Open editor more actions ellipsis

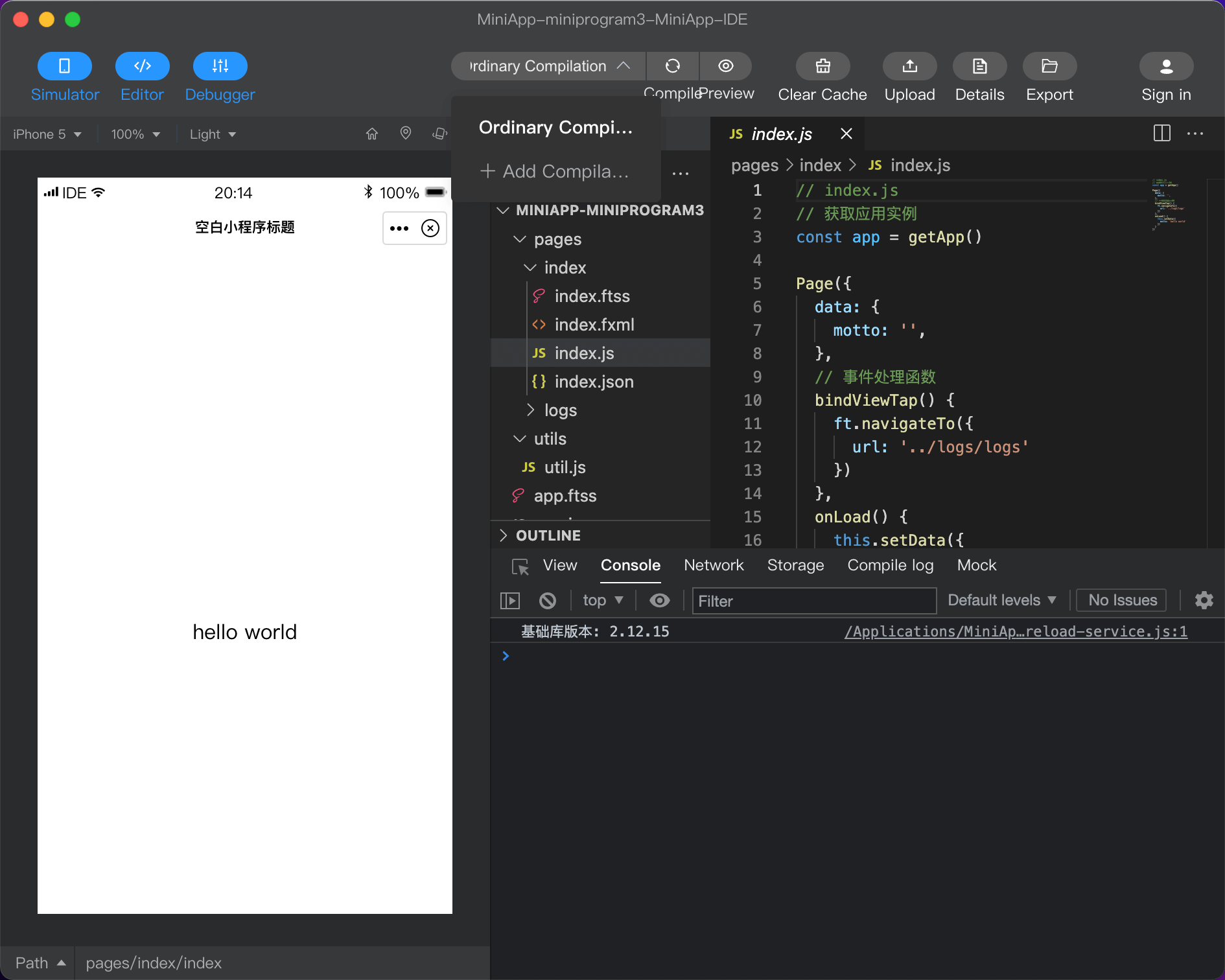(1195, 134)
